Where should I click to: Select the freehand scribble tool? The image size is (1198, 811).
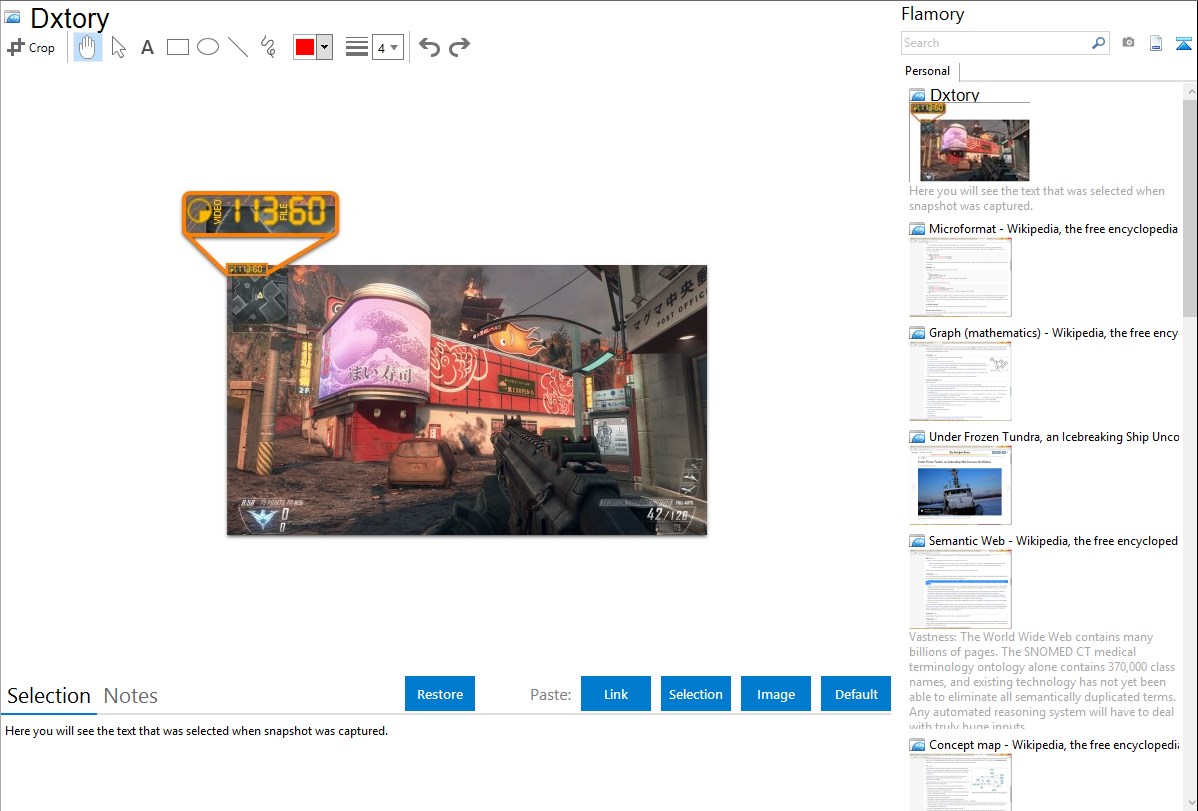pyautogui.click(x=268, y=47)
